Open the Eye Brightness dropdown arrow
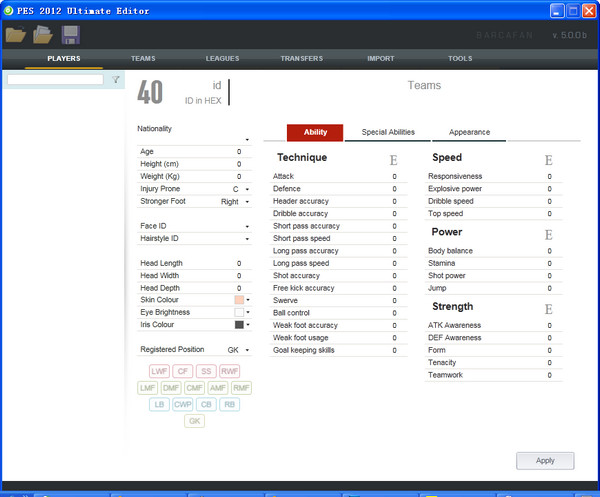 pos(248,312)
